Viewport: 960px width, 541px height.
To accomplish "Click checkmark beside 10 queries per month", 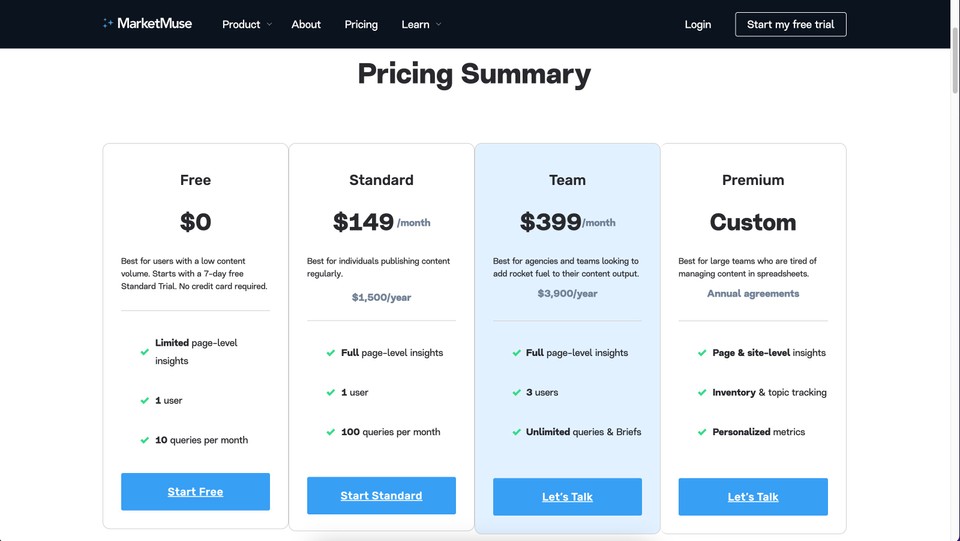I will pos(144,440).
